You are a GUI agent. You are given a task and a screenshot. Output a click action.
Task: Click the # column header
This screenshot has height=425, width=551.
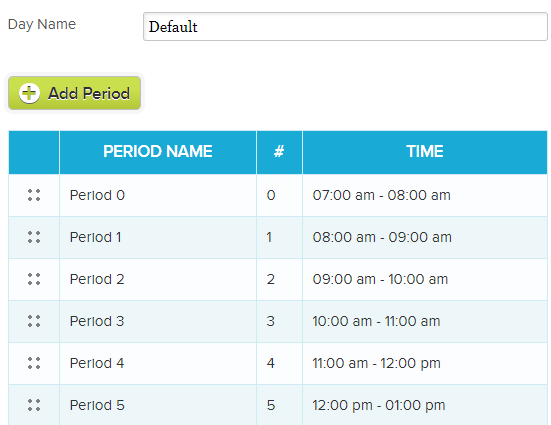pyautogui.click(x=279, y=152)
